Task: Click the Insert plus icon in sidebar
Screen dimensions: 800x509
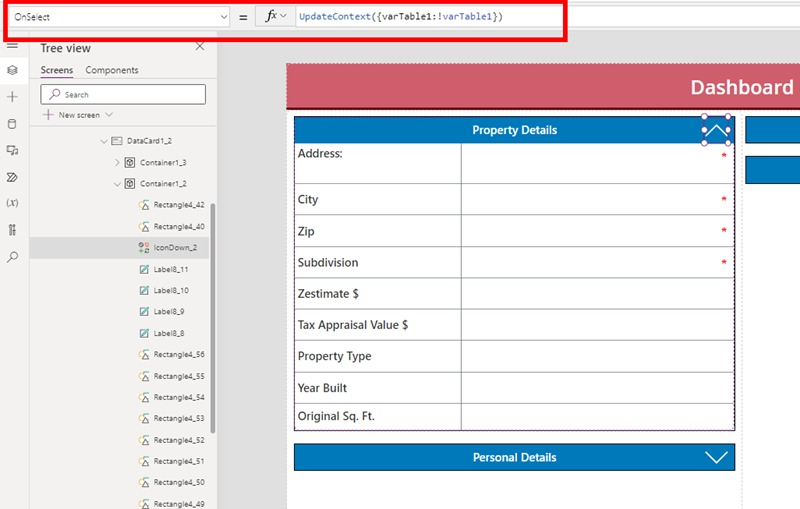Action: [x=13, y=97]
